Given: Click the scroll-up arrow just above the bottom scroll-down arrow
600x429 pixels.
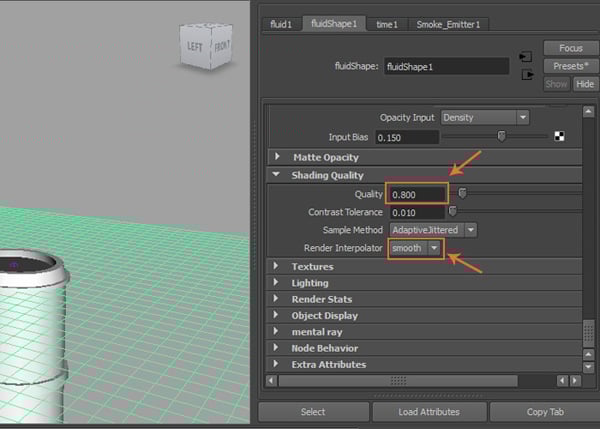Looking at the screenshot, I should point(588,354).
